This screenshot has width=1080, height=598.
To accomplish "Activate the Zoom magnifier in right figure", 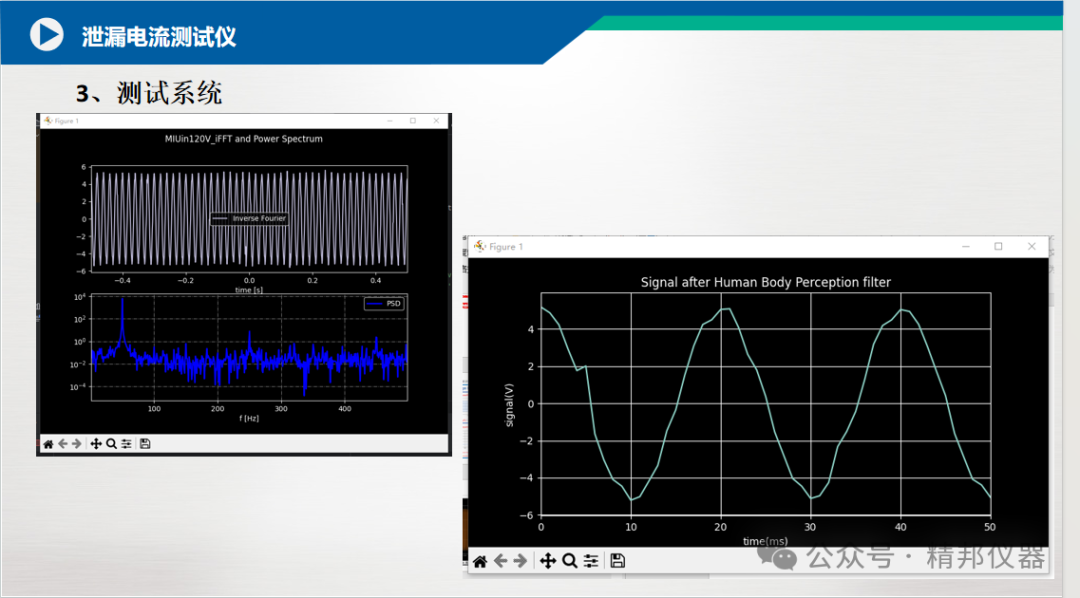I will pos(570,561).
